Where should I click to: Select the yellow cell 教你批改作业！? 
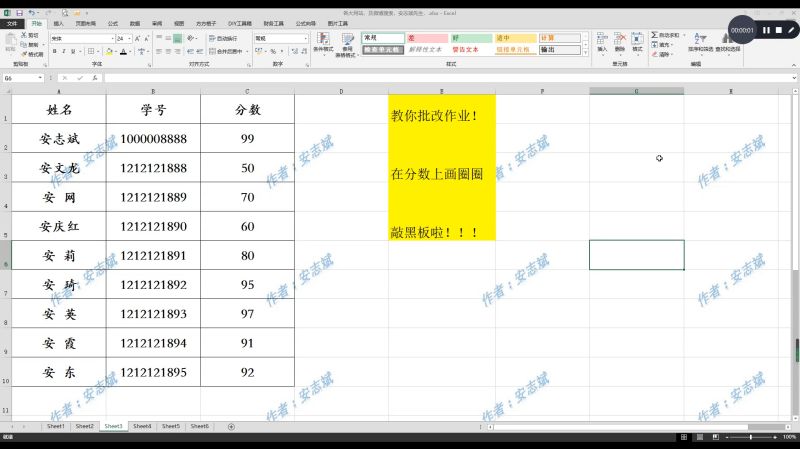point(442,109)
